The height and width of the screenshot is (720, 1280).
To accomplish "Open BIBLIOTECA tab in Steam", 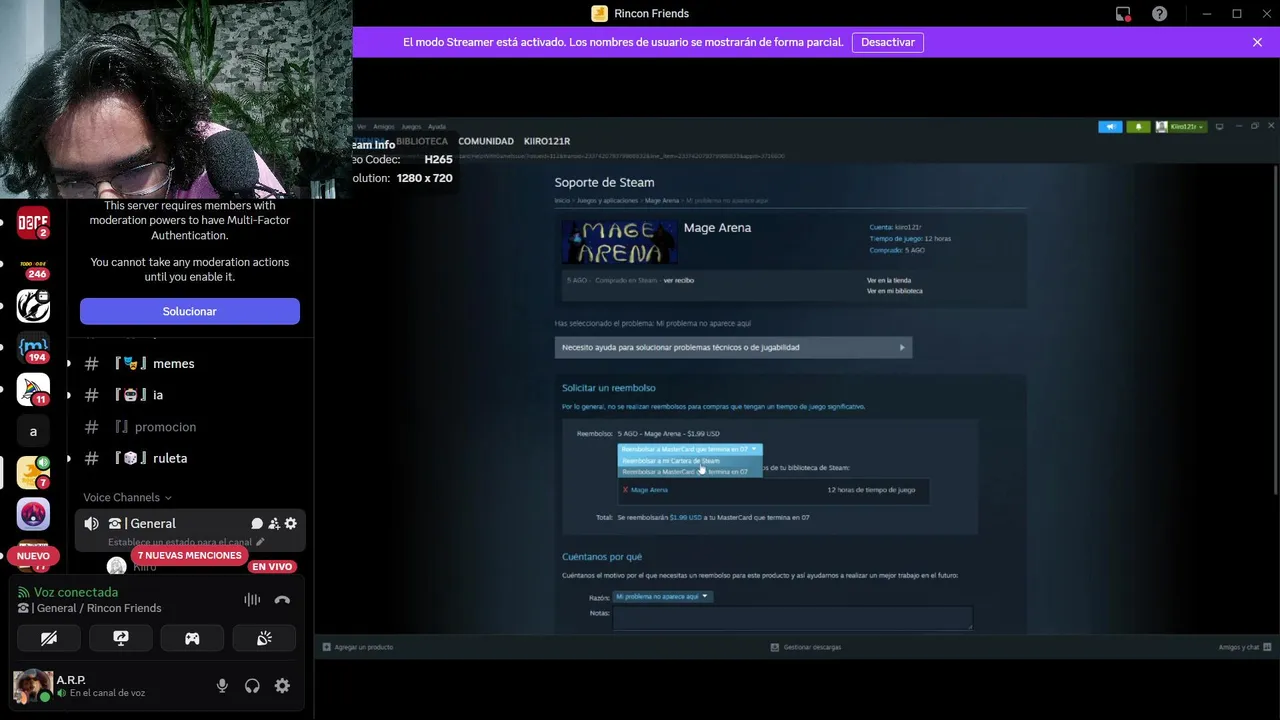I will pos(421,141).
